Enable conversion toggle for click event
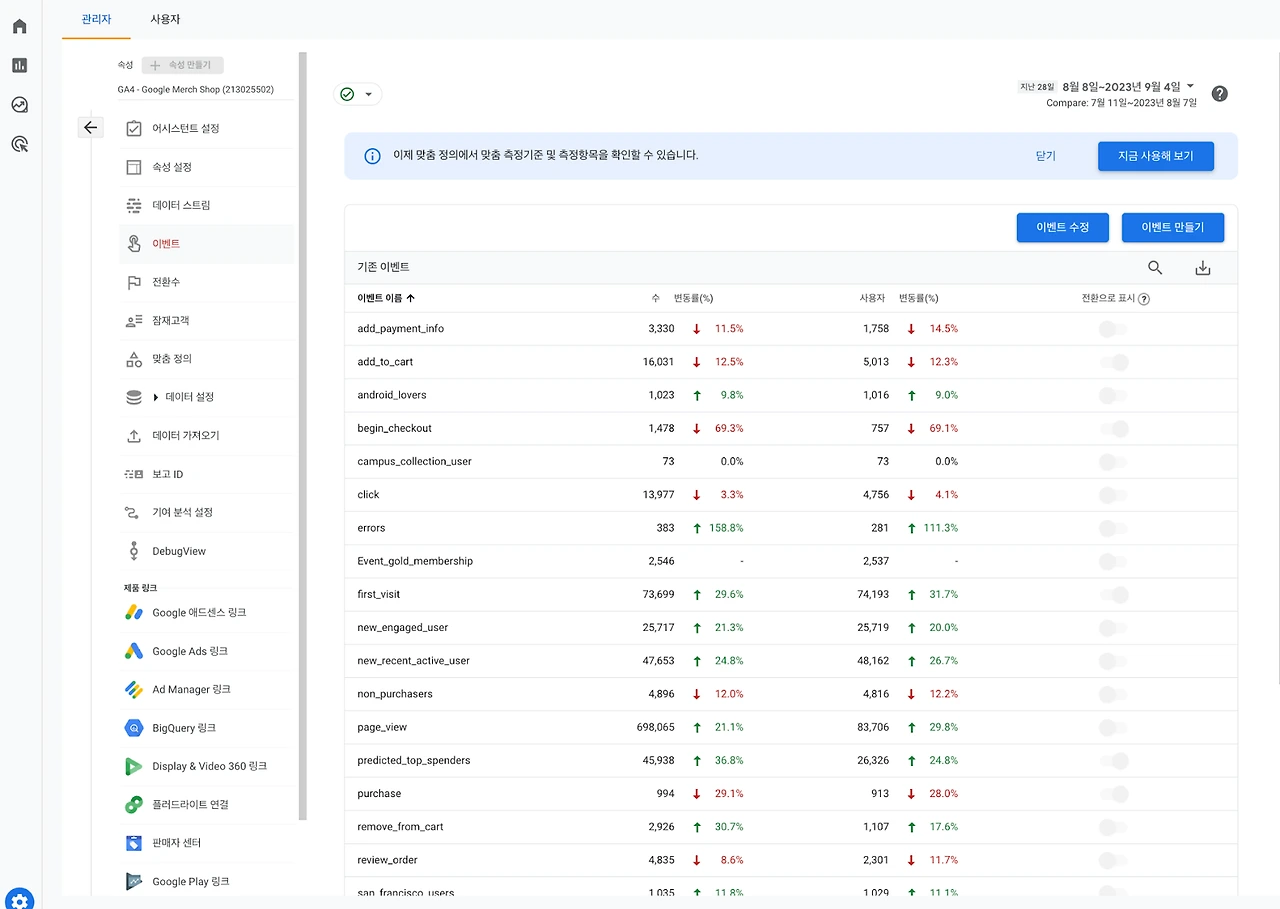 1113,495
